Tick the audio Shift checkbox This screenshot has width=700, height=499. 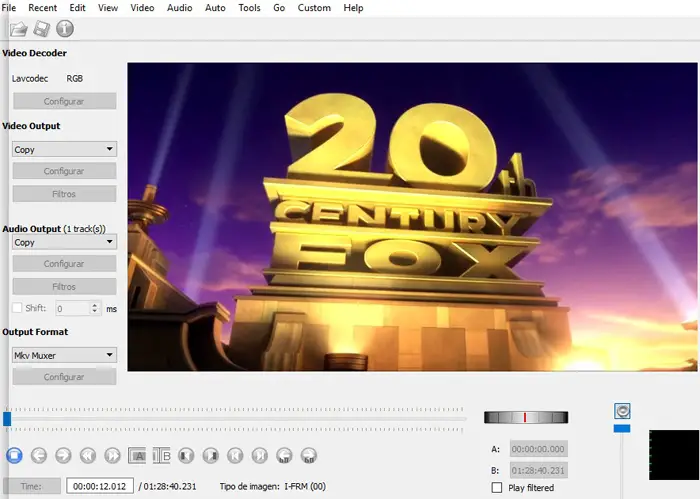click(17, 308)
